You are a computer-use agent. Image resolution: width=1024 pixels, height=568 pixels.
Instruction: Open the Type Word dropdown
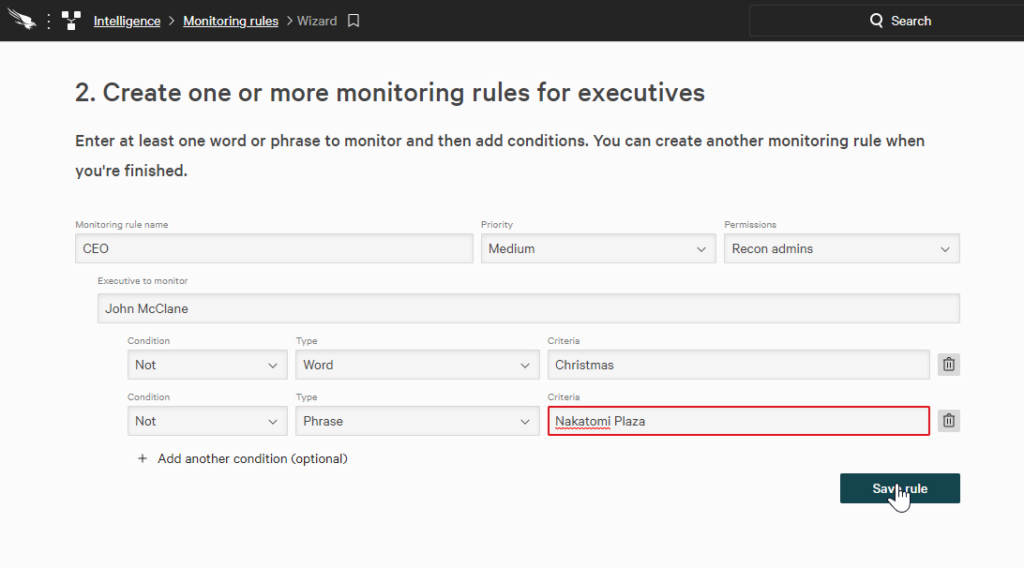[417, 365]
